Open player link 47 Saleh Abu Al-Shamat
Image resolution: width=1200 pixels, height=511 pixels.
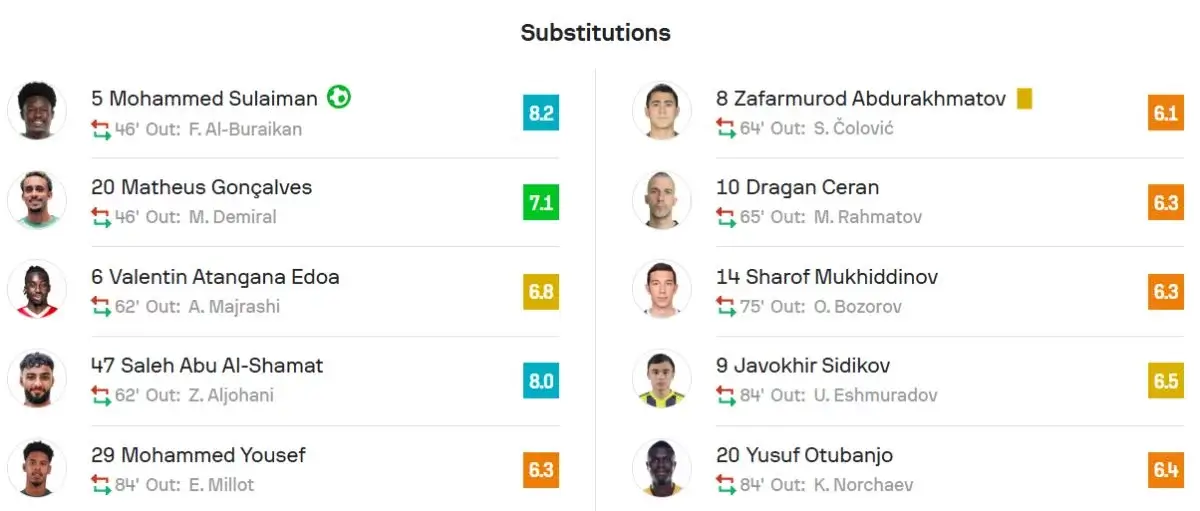[207, 366]
